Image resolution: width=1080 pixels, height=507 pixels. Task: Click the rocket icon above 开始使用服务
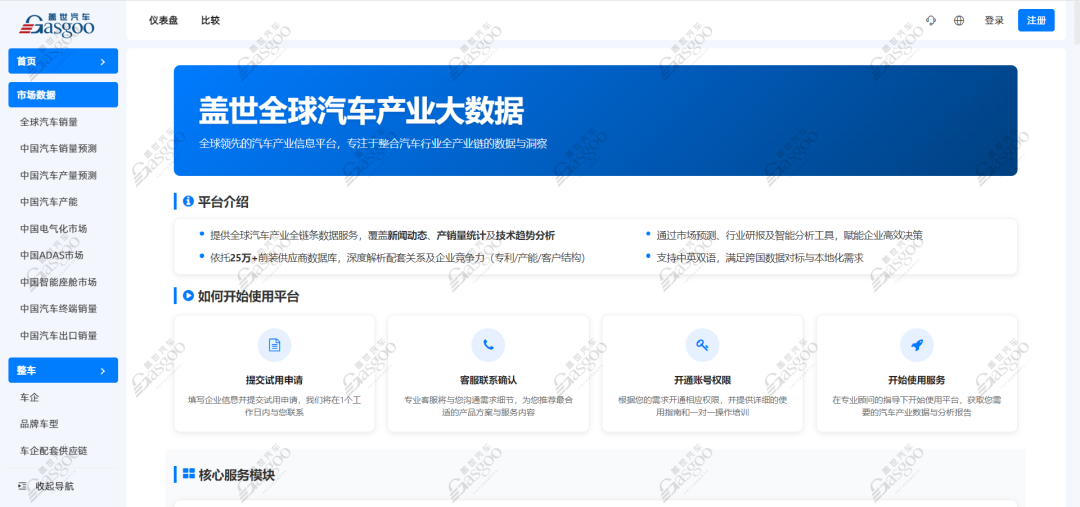tap(916, 345)
